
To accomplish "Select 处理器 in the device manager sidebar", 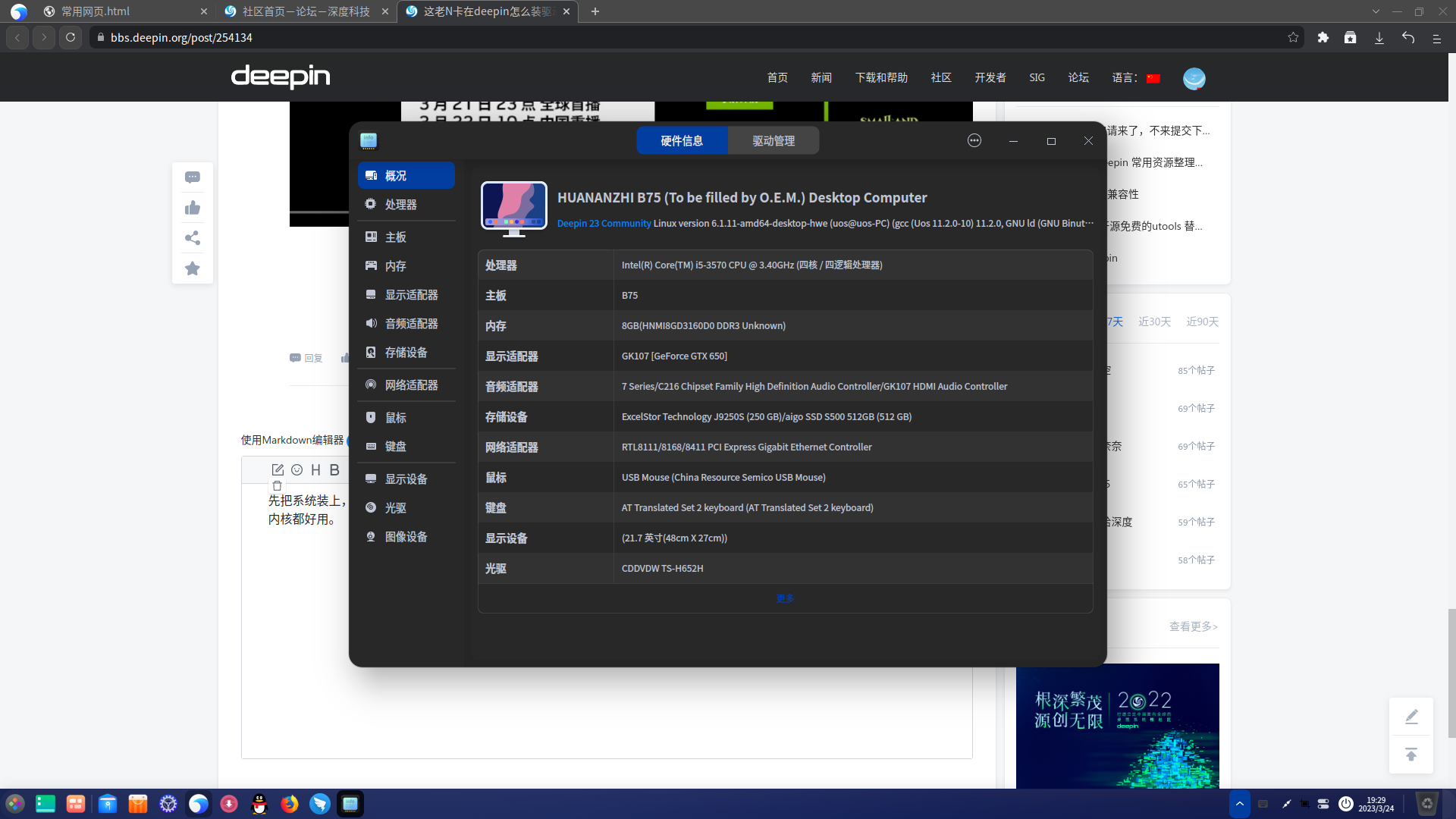I will coord(400,204).
